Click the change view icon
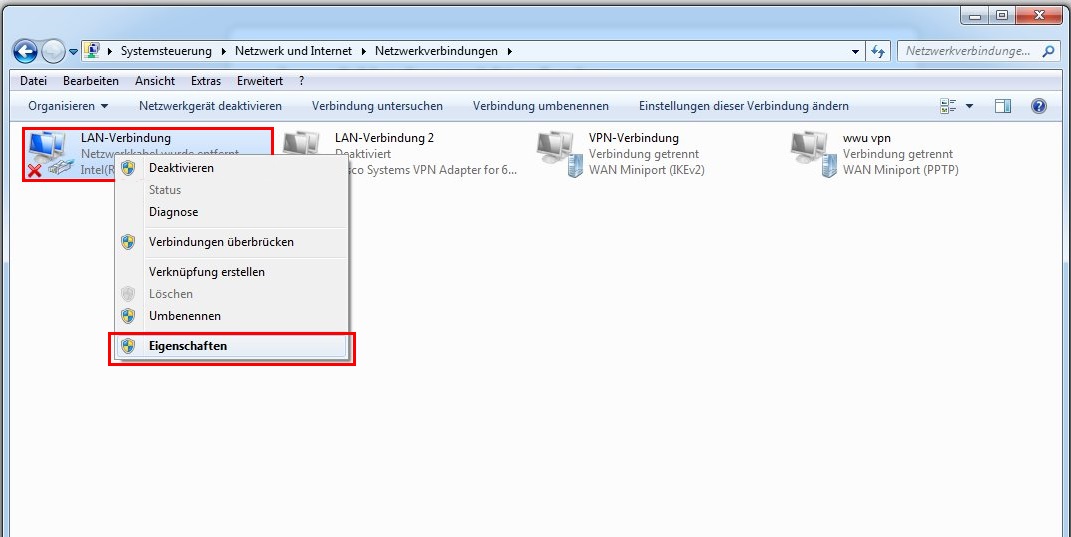 point(949,106)
